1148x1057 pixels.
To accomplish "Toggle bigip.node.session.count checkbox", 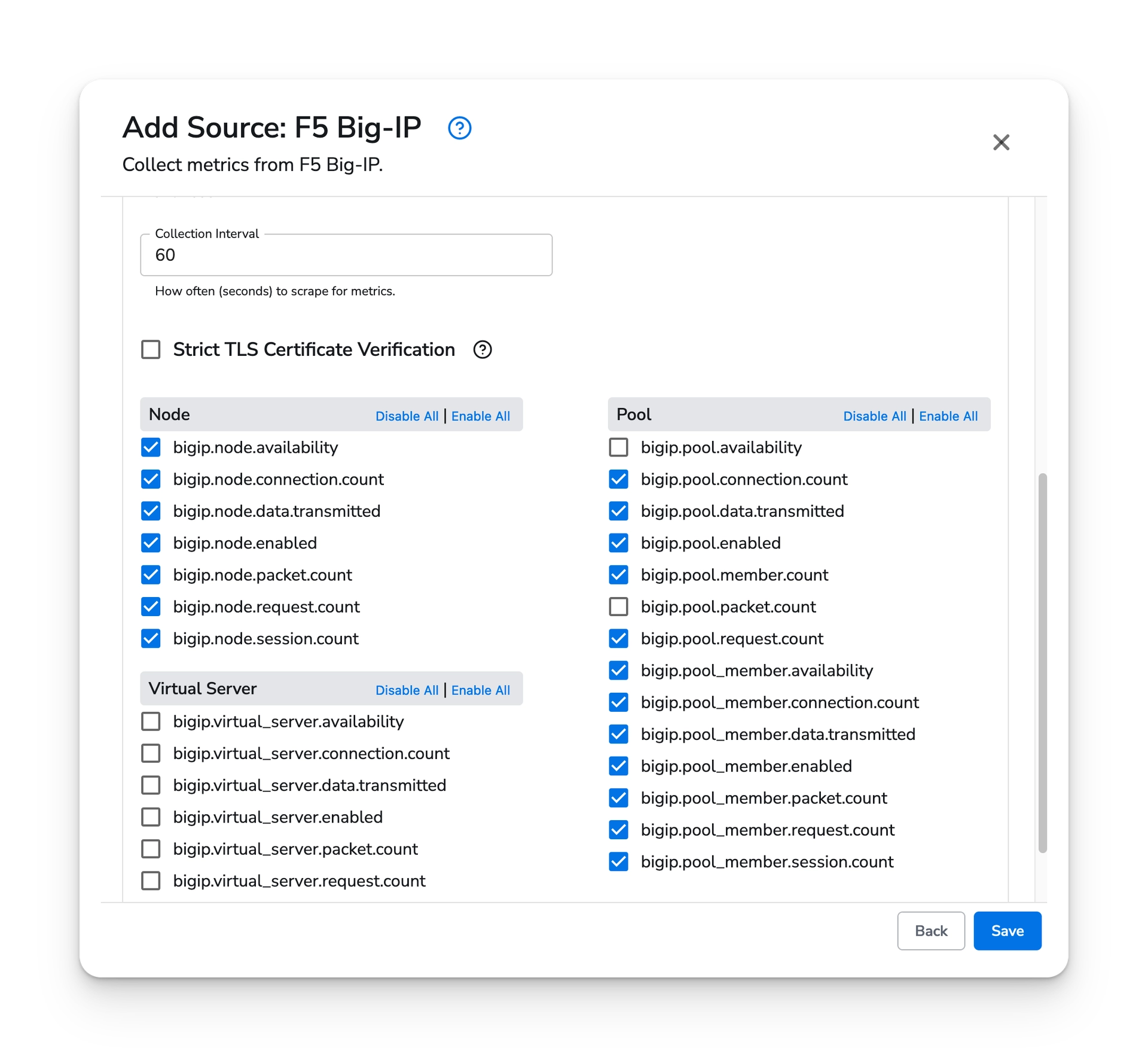I will click(x=151, y=639).
